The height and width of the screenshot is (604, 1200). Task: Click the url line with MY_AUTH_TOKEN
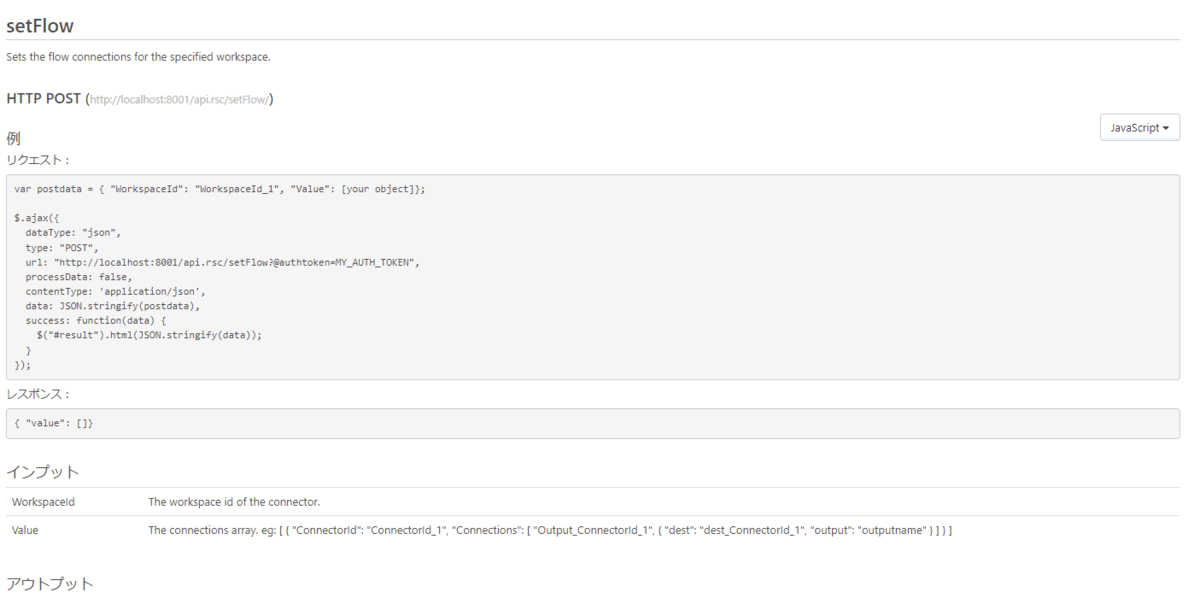(x=222, y=262)
